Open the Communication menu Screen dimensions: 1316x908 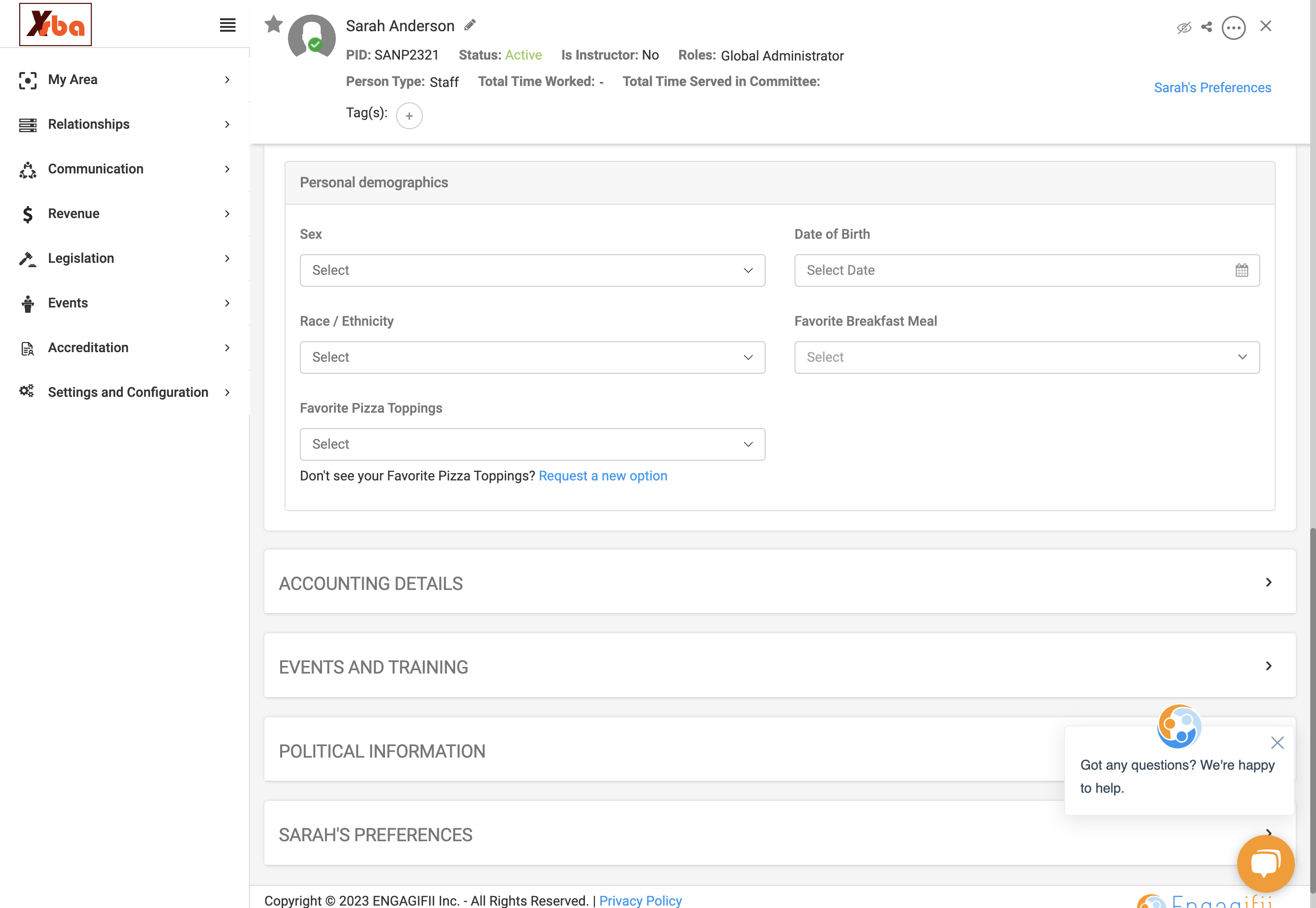pos(124,169)
